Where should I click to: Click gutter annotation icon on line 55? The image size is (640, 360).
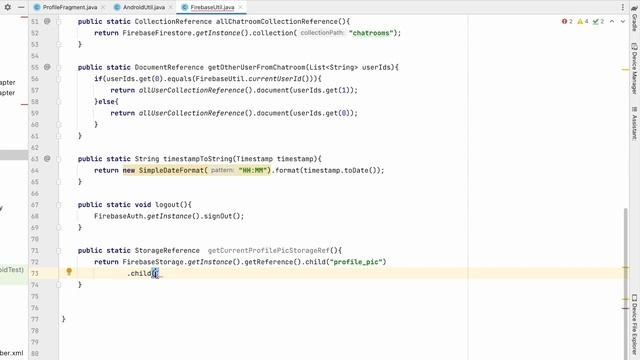[47, 67]
